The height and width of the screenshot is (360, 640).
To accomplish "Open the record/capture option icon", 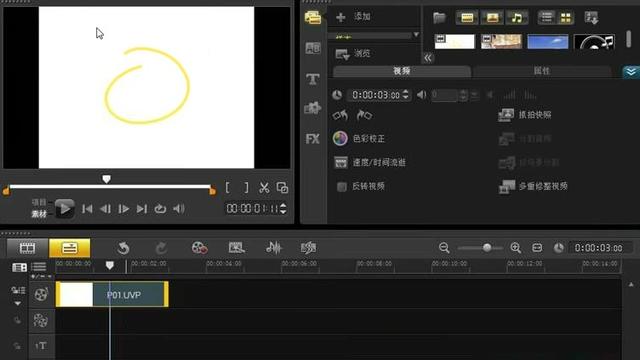I will tap(200, 248).
